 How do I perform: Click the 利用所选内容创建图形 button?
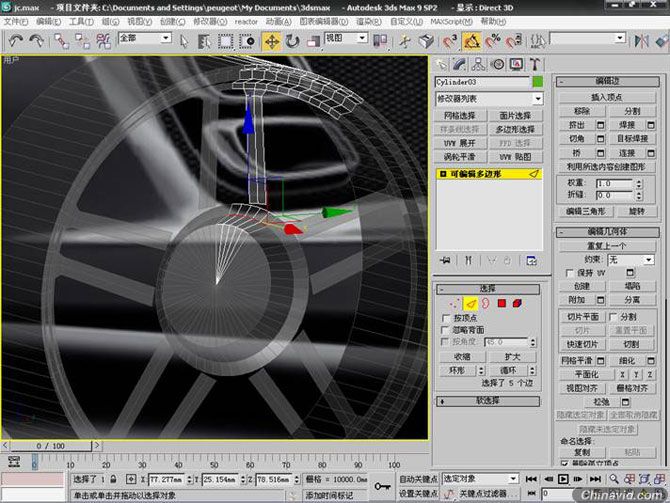[x=607, y=166]
